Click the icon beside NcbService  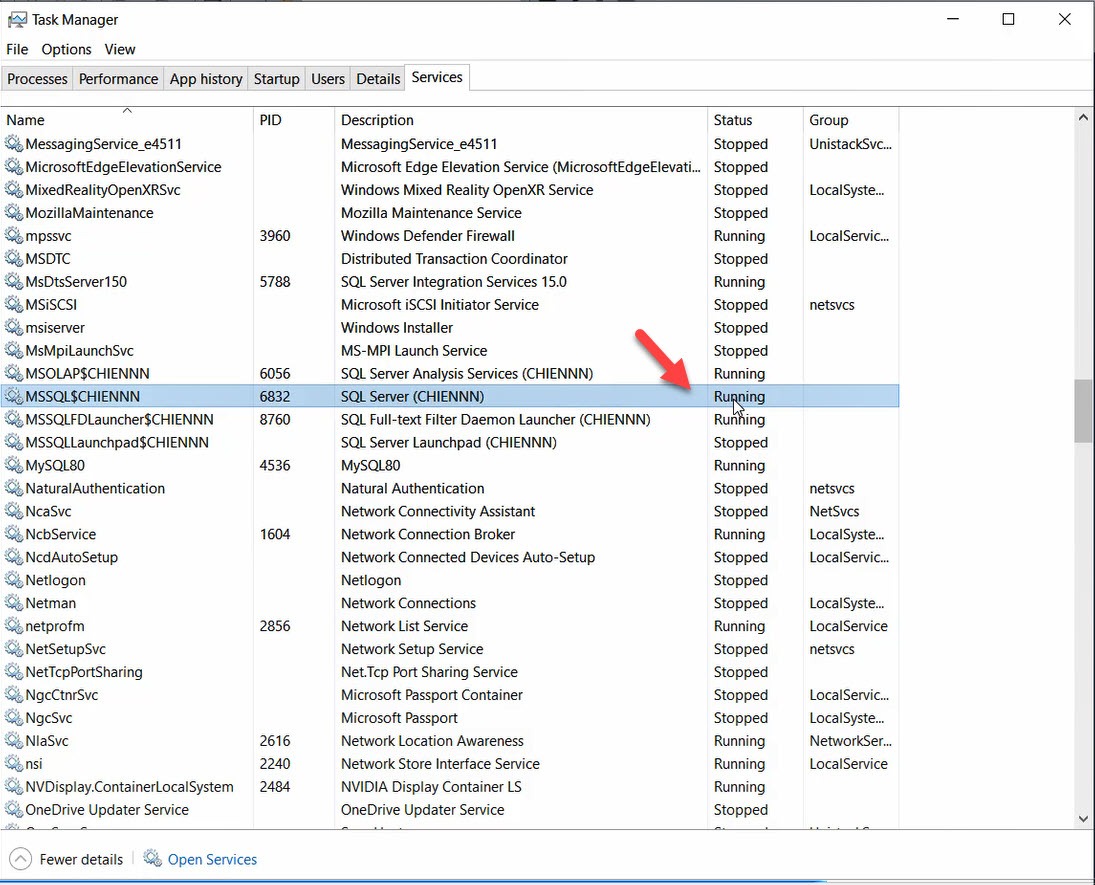click(x=14, y=534)
